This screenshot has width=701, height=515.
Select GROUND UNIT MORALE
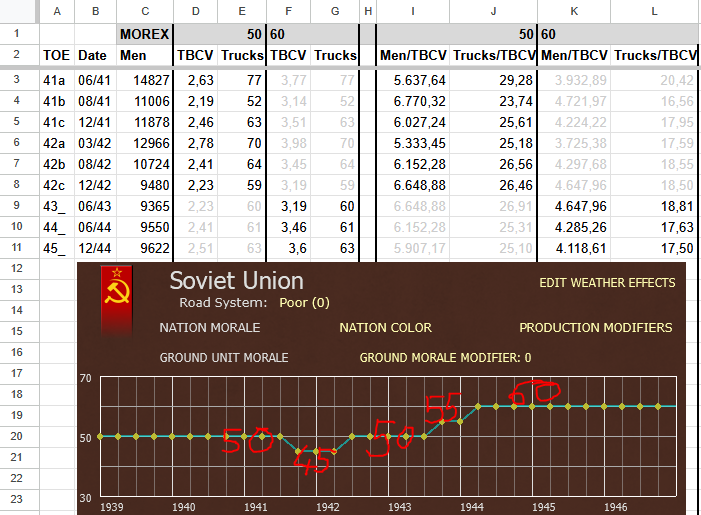(224, 358)
